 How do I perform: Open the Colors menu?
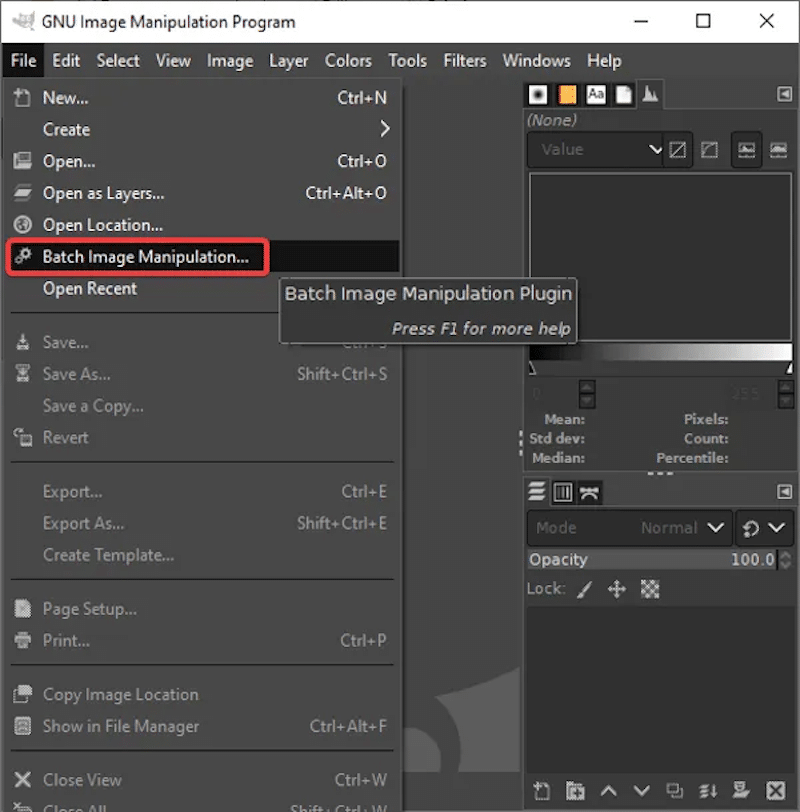coord(348,61)
